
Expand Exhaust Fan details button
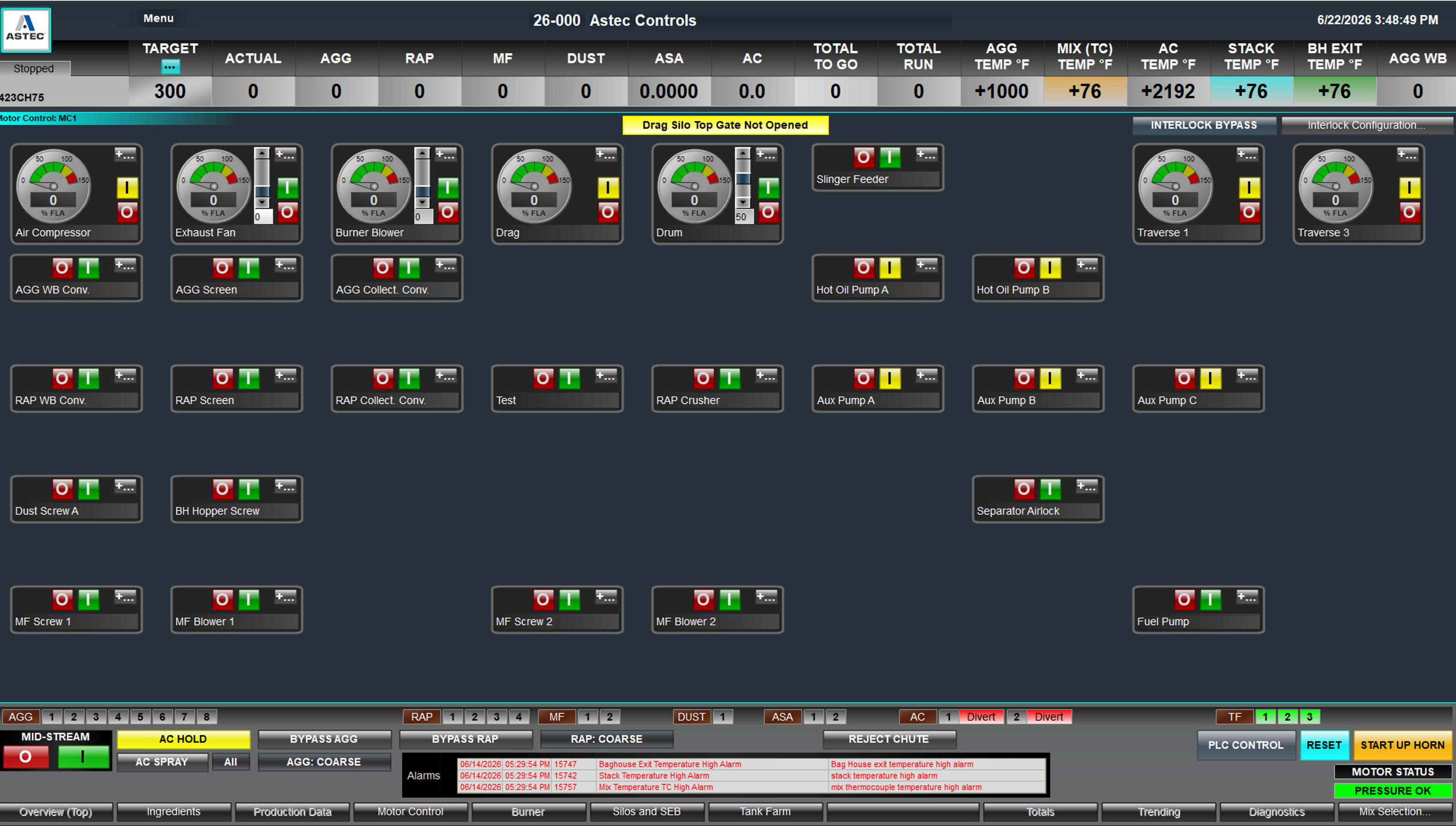tap(285, 154)
